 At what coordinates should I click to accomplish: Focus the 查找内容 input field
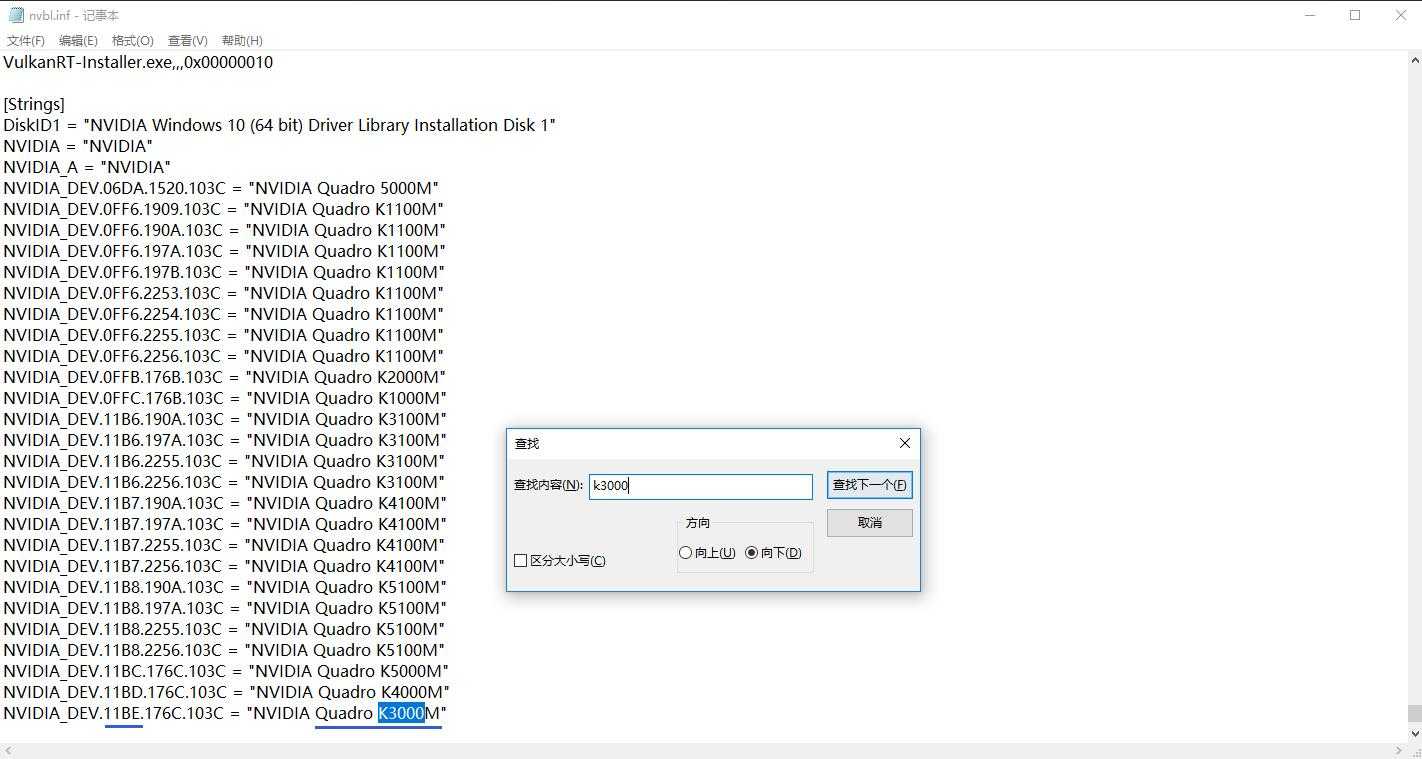pyautogui.click(x=700, y=486)
